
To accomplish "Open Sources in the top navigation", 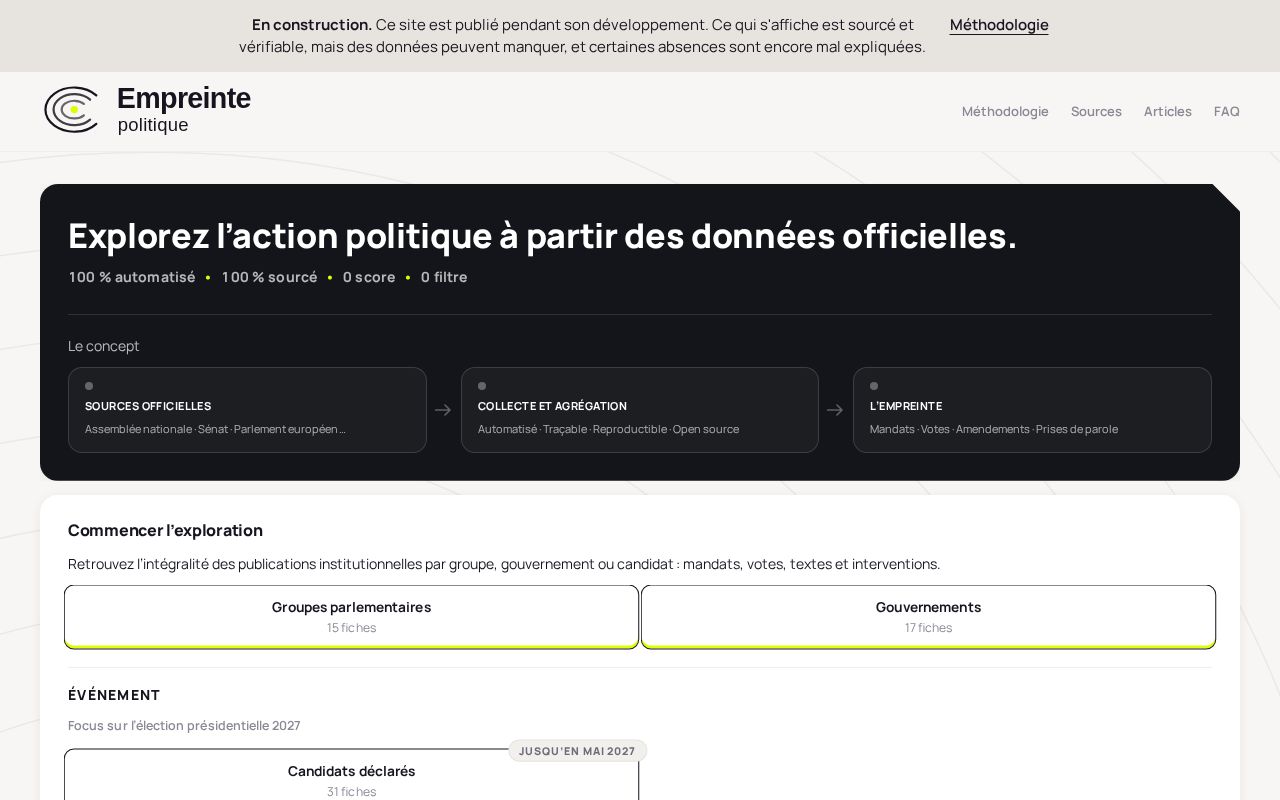I will [x=1096, y=111].
